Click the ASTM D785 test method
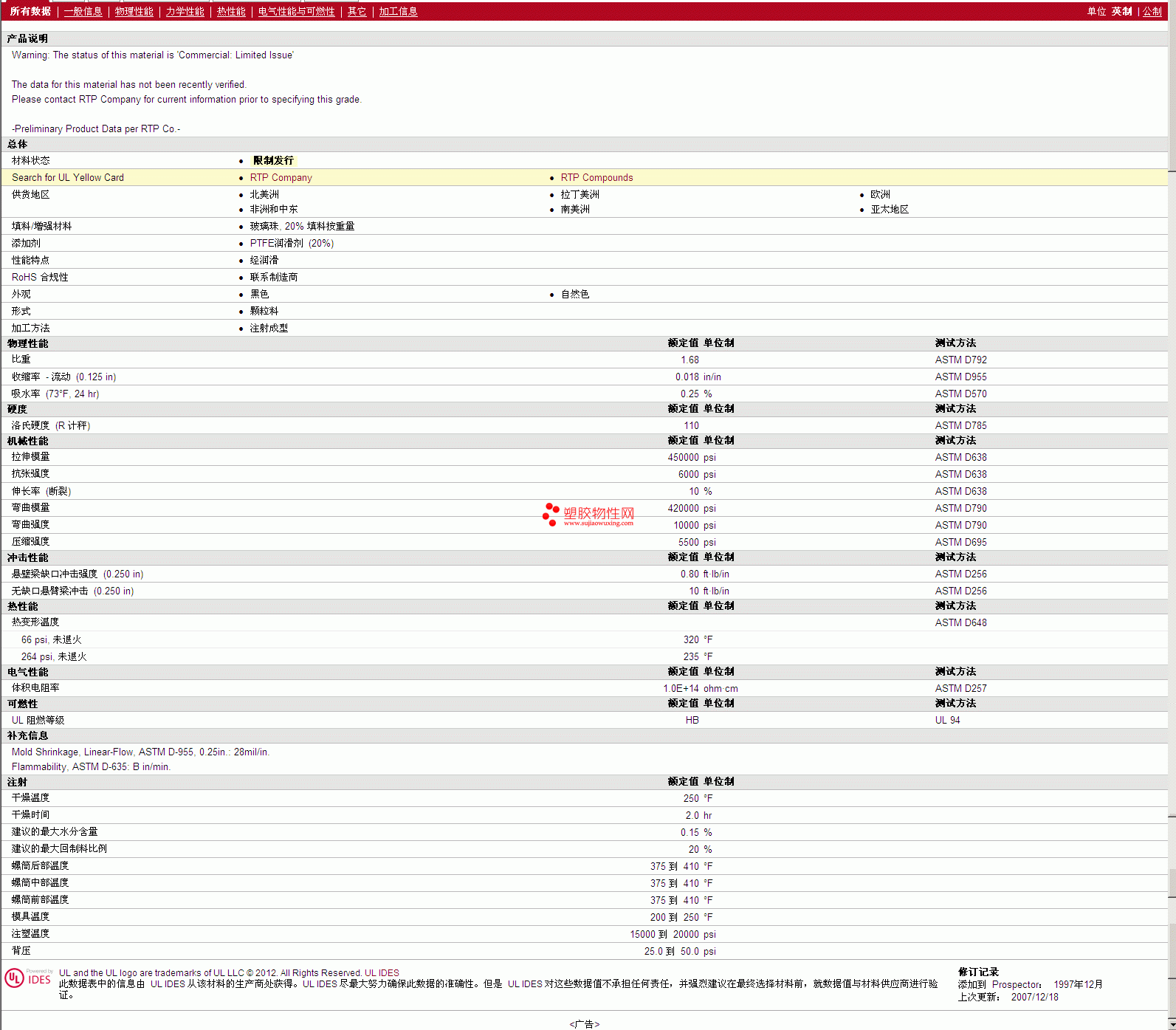Image resolution: width=1176 pixels, height=1030 pixels. pyautogui.click(x=960, y=425)
